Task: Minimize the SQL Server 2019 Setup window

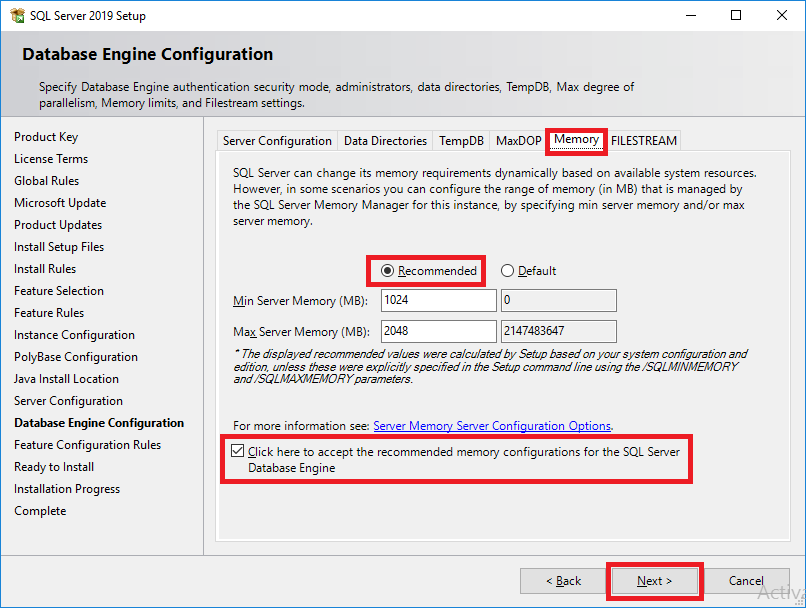Action: click(691, 15)
